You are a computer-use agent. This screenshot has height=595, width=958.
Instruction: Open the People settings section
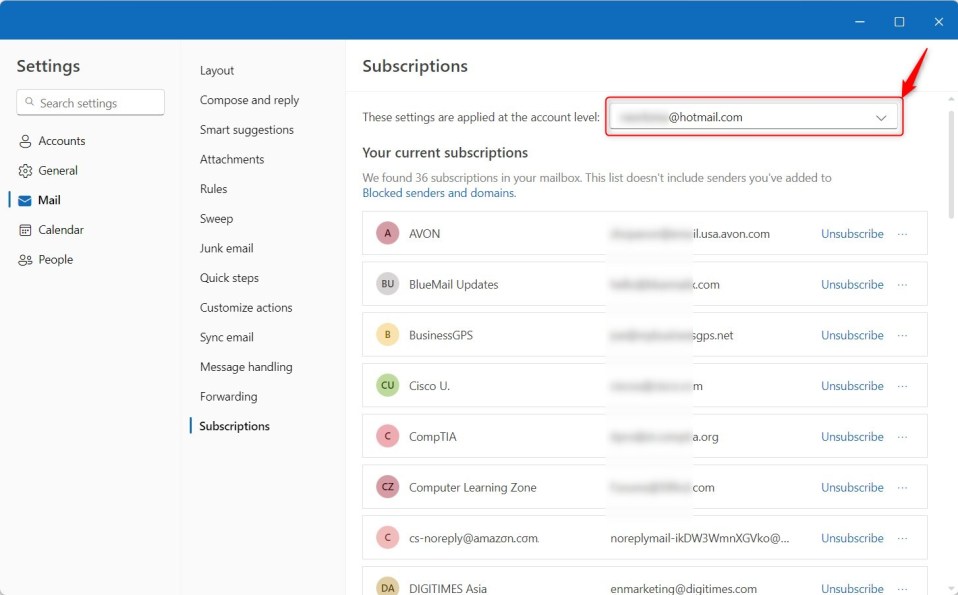[x=46, y=260]
